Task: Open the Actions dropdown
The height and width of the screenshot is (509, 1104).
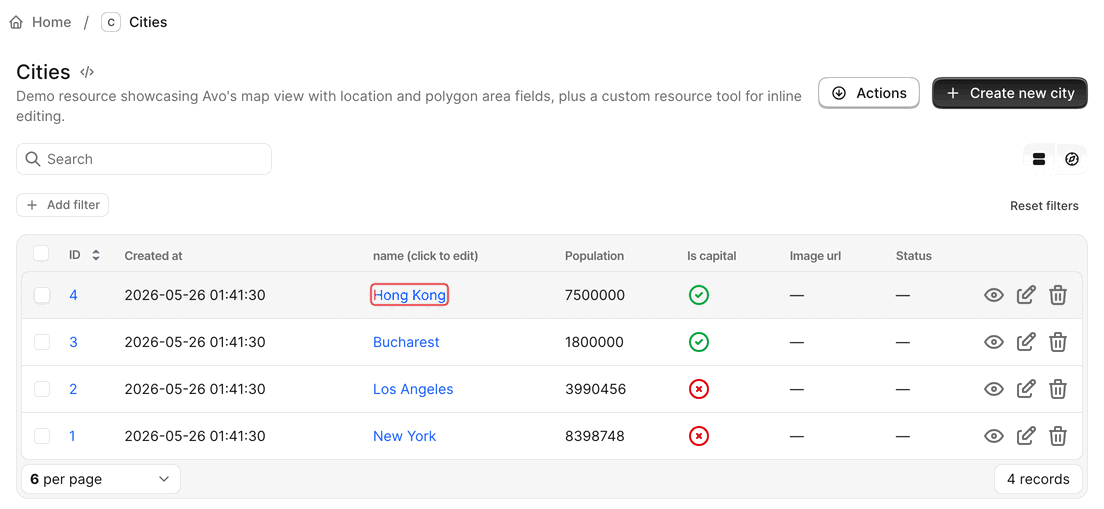Action: pos(869,93)
